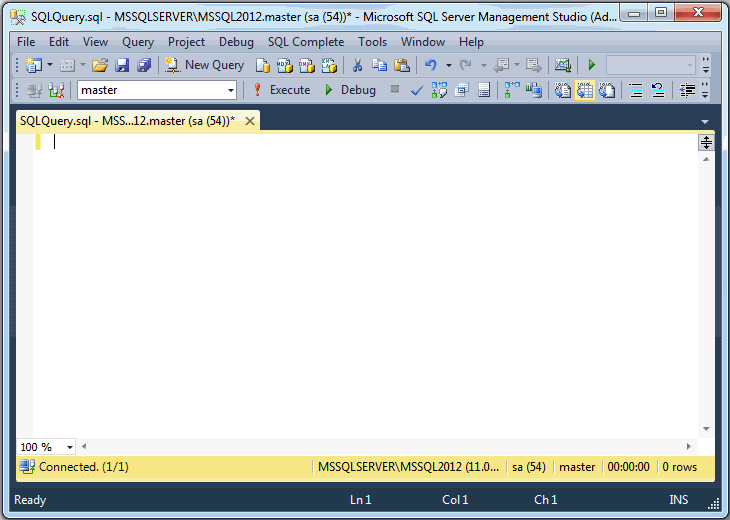730x520 pixels.
Task: Toggle Results to Grid option
Action: click(585, 90)
